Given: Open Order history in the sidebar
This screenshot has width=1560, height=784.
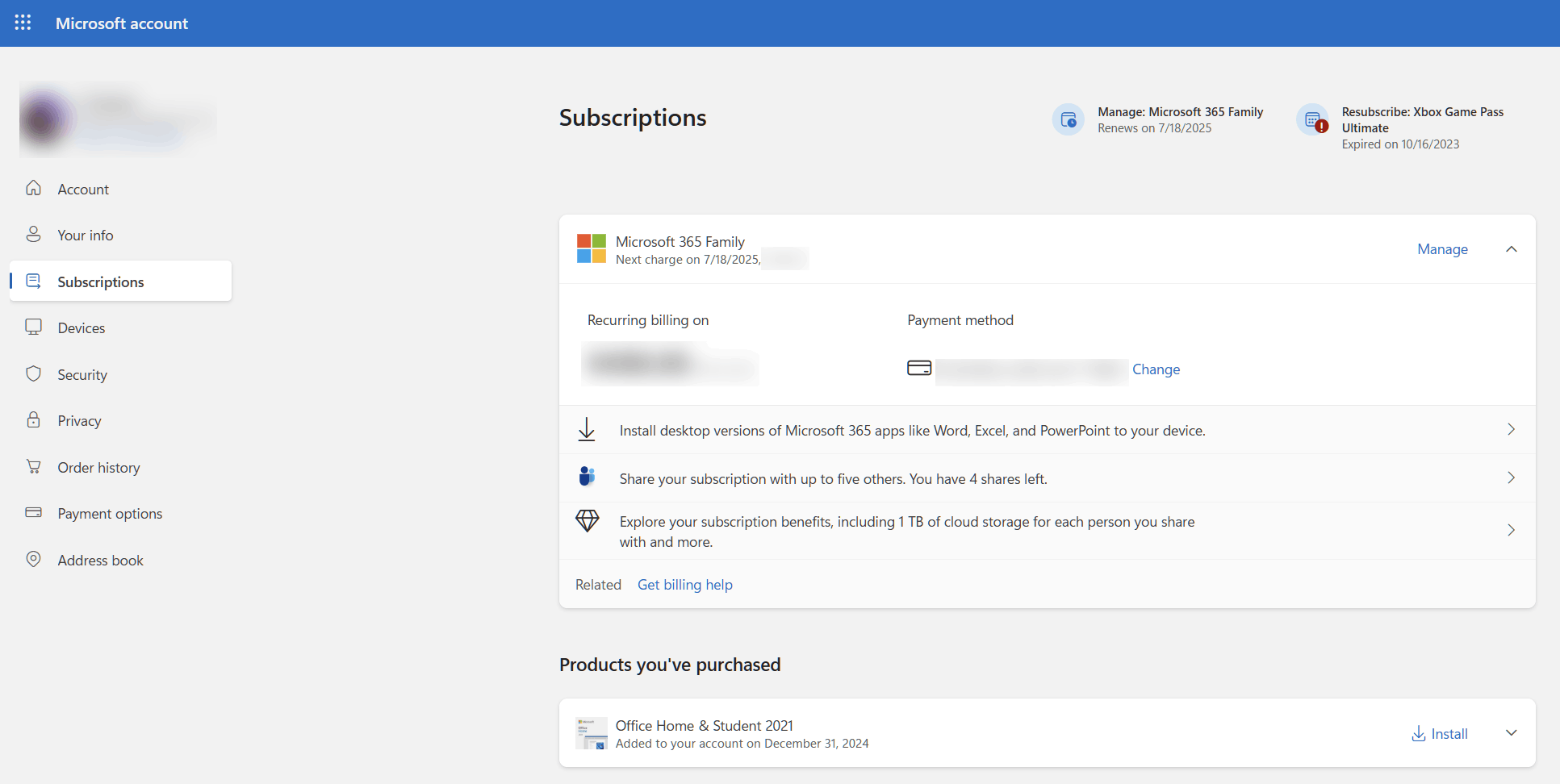Looking at the screenshot, I should [98, 468].
